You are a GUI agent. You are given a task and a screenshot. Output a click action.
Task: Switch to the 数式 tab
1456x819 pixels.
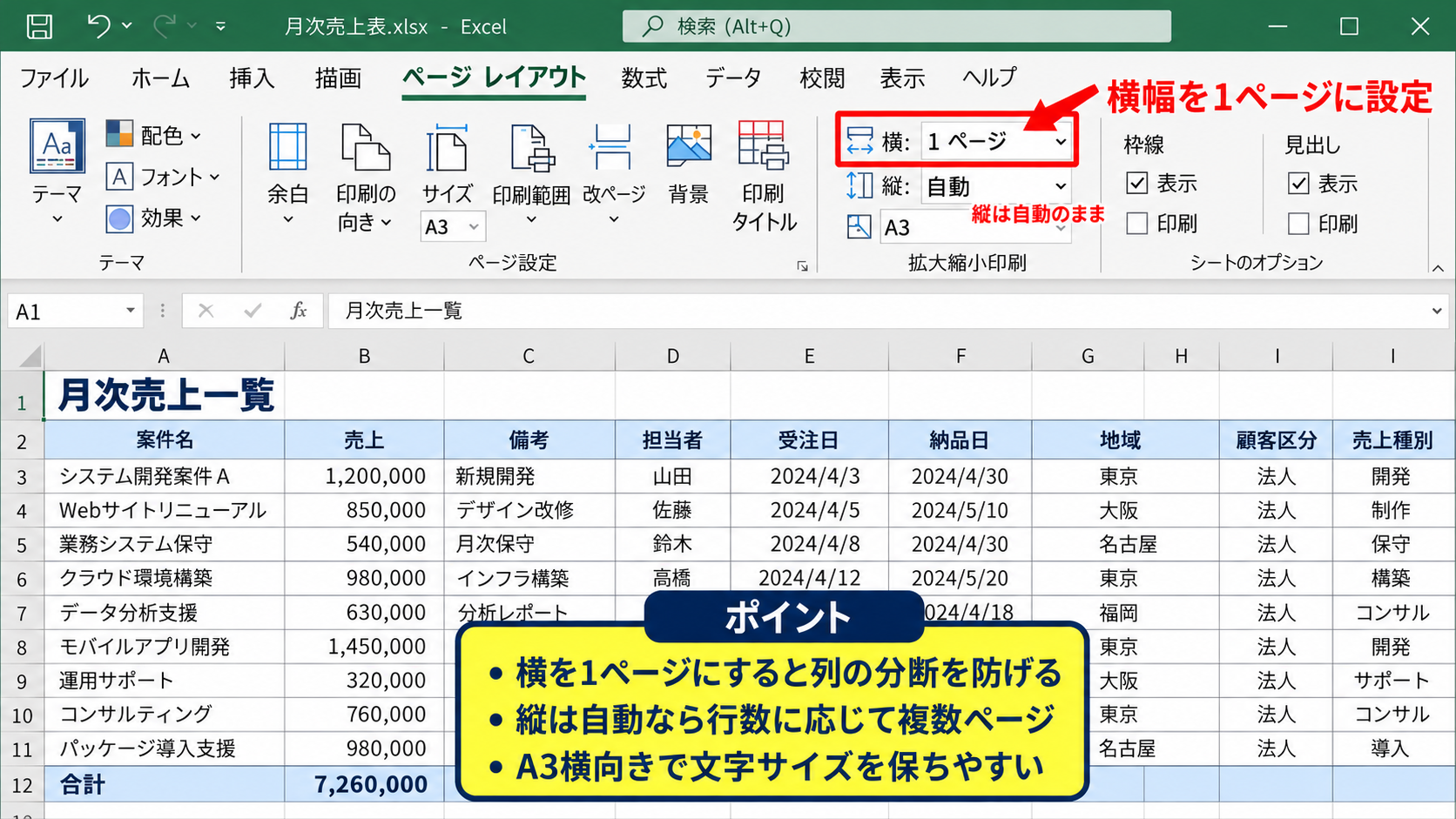pyautogui.click(x=644, y=78)
